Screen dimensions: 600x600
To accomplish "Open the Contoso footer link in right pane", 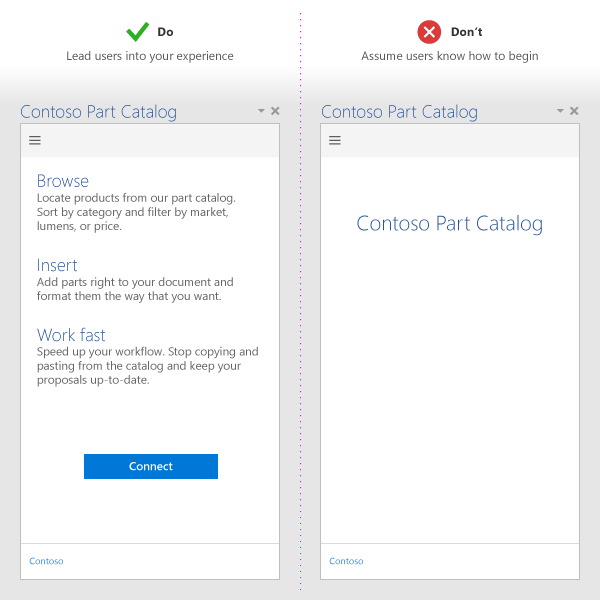I will (x=346, y=561).
